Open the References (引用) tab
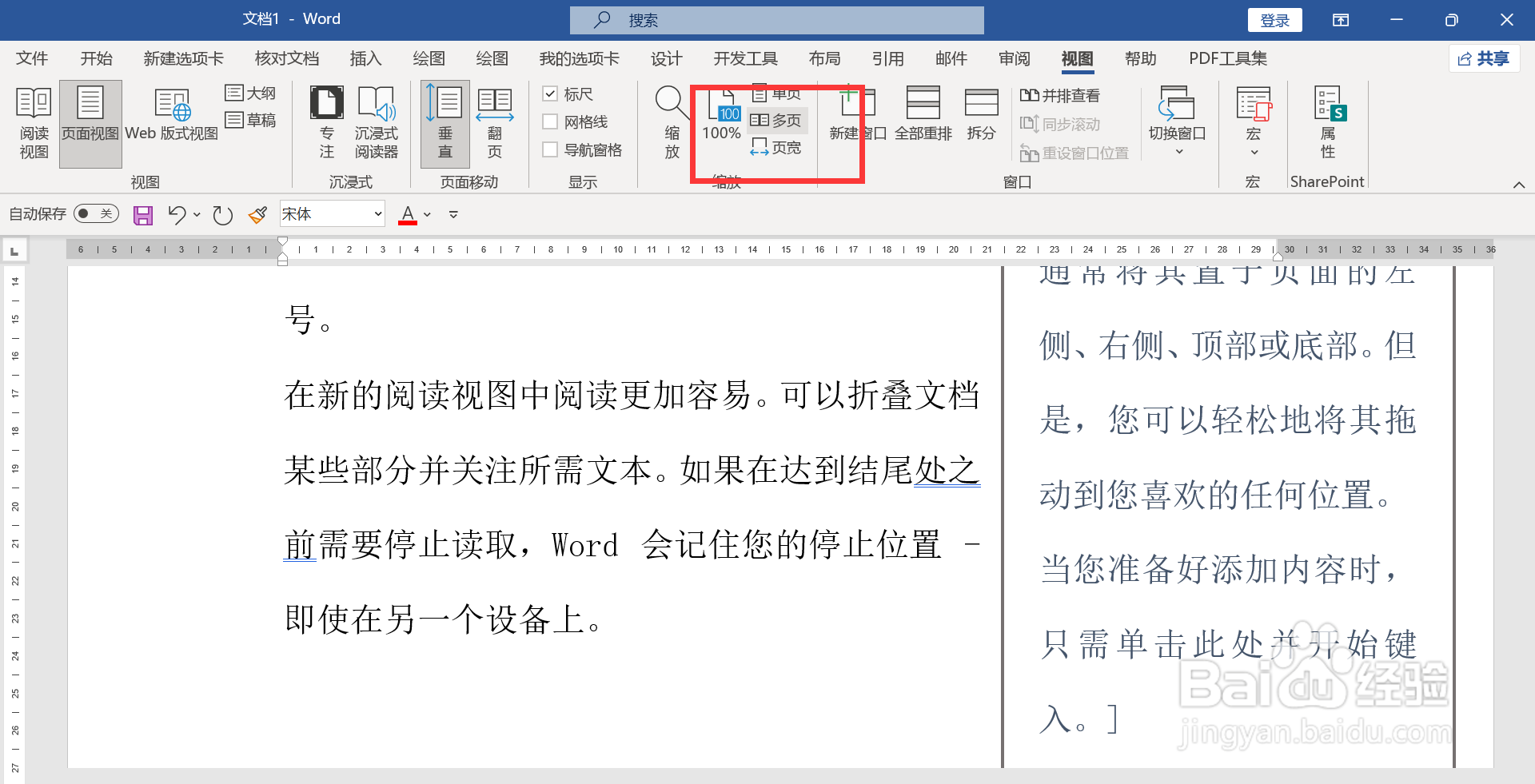Viewport: 1535px width, 784px height. pos(887,58)
